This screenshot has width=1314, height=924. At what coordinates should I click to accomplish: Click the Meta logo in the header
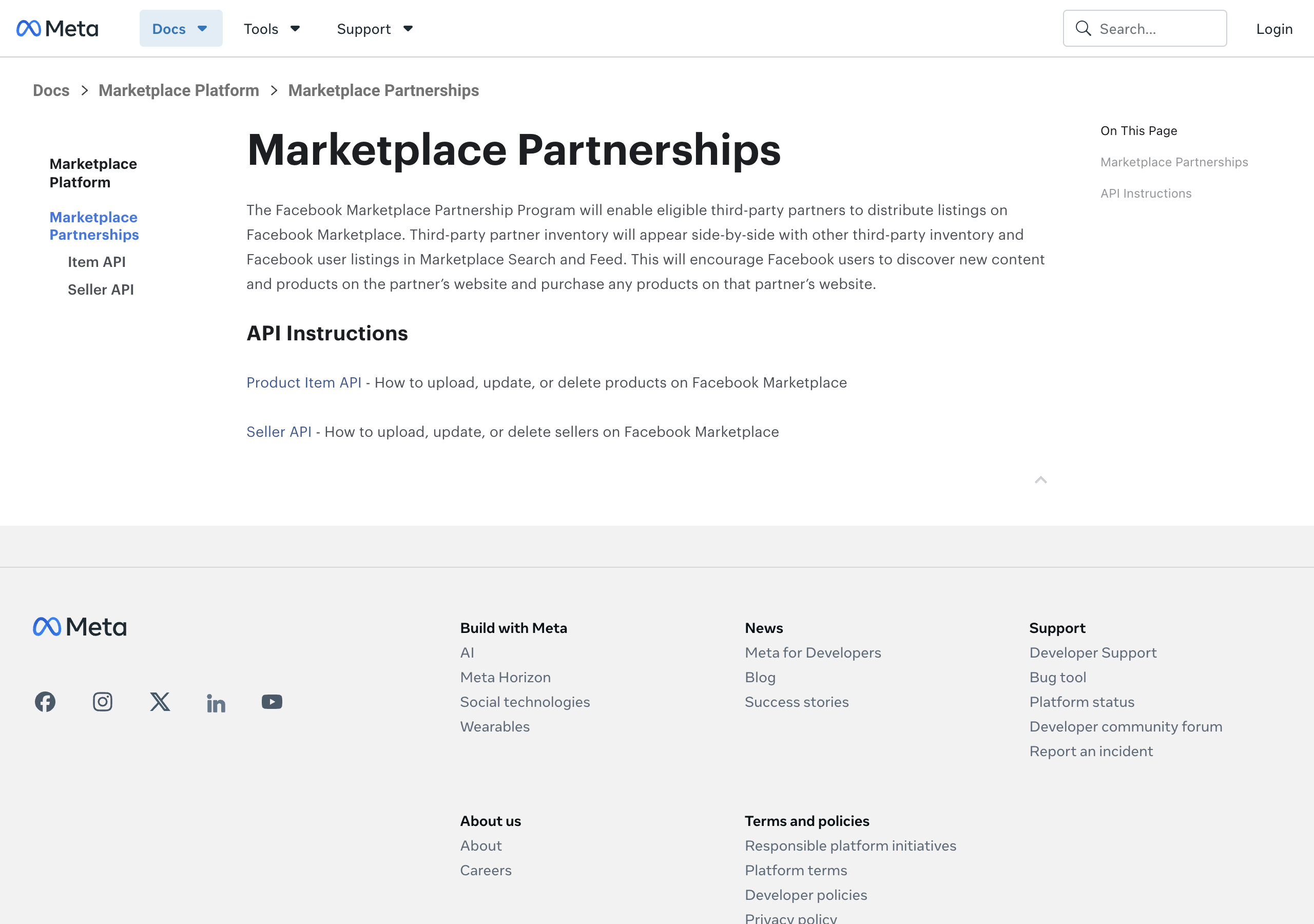coord(57,29)
